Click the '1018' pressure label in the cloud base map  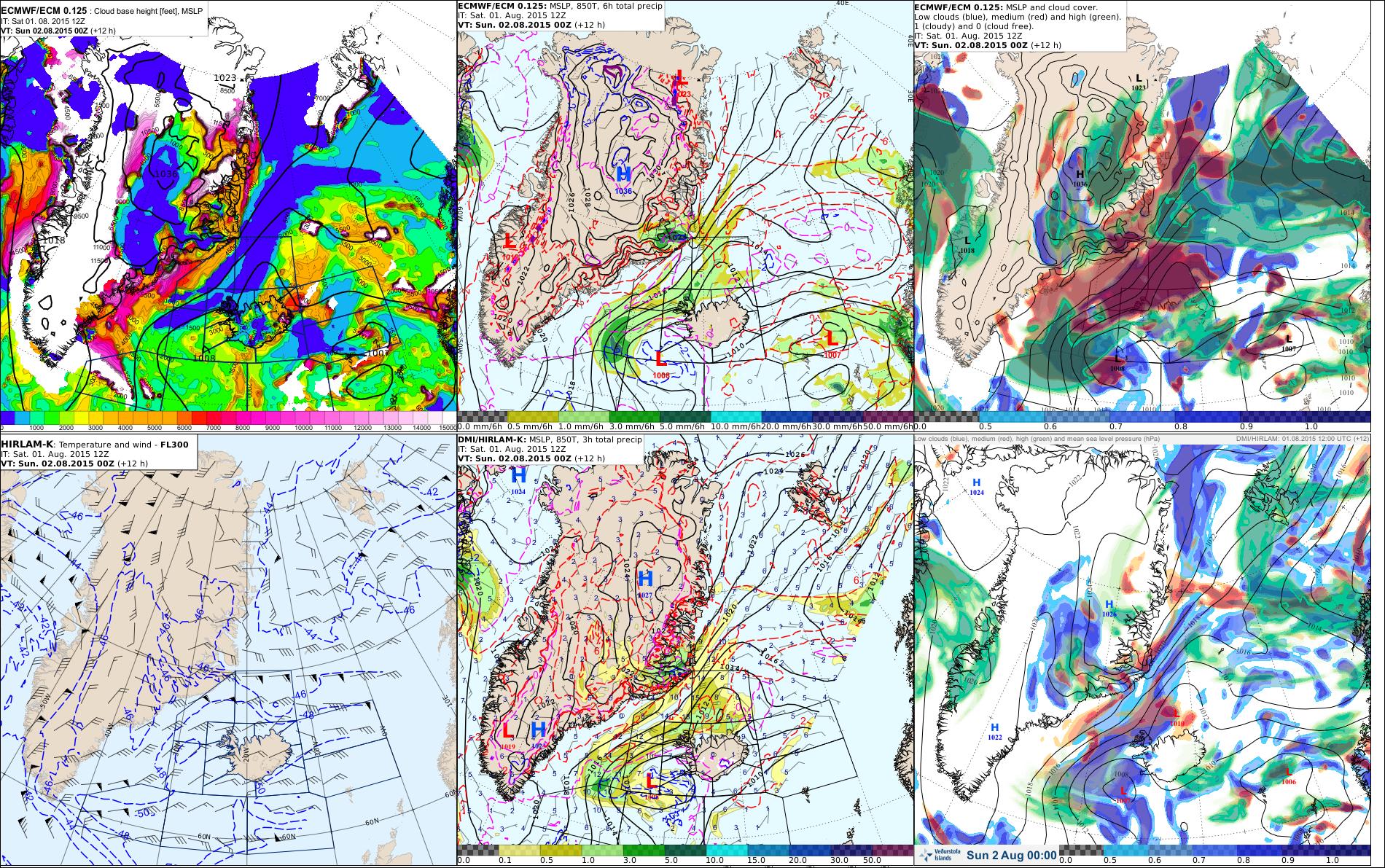[x=52, y=241]
